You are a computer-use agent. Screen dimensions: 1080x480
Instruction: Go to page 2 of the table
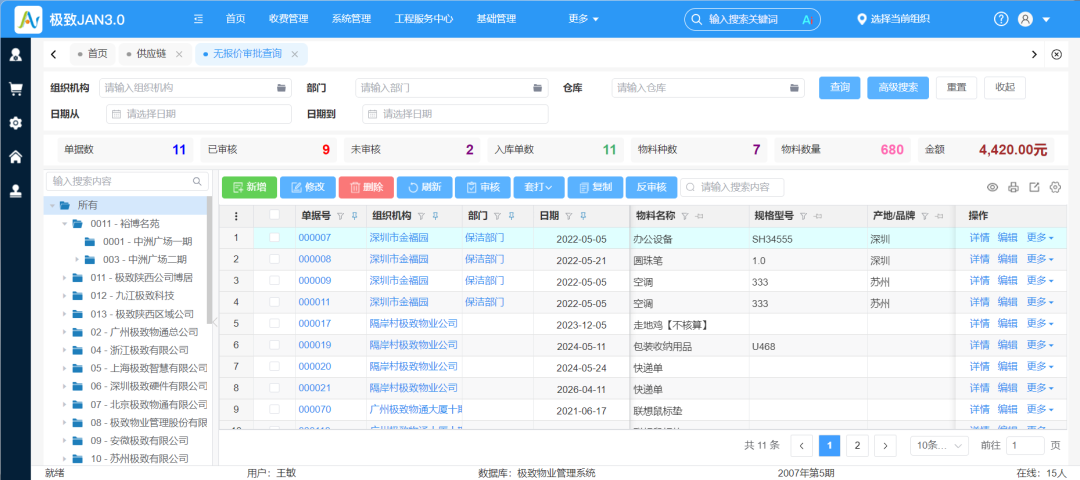click(x=857, y=446)
